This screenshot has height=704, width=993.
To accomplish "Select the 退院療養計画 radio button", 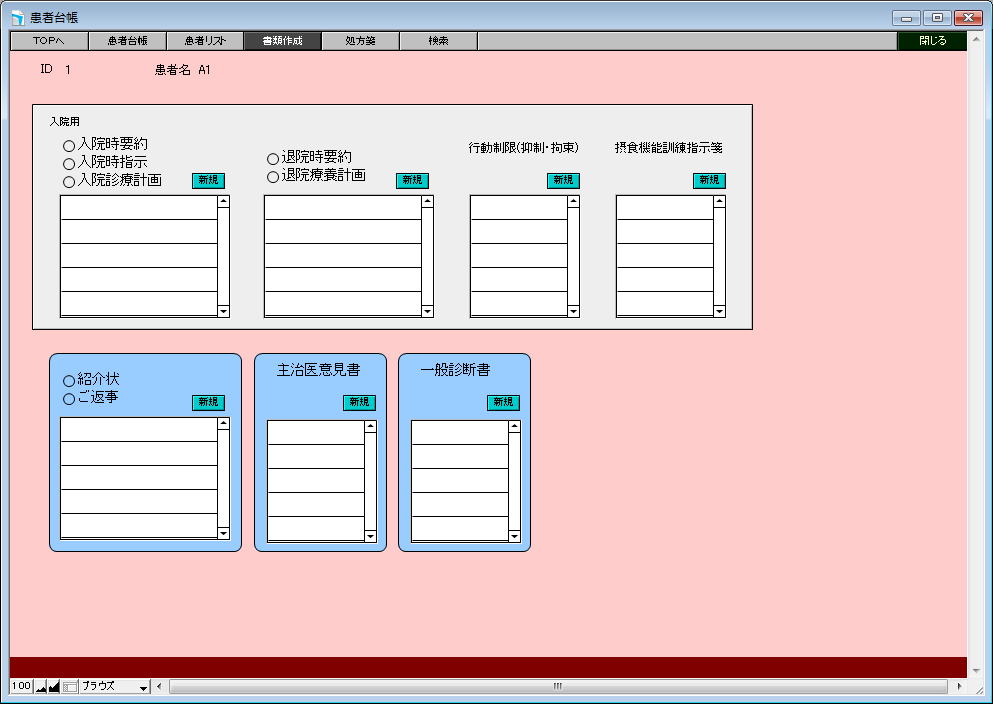I will [273, 177].
